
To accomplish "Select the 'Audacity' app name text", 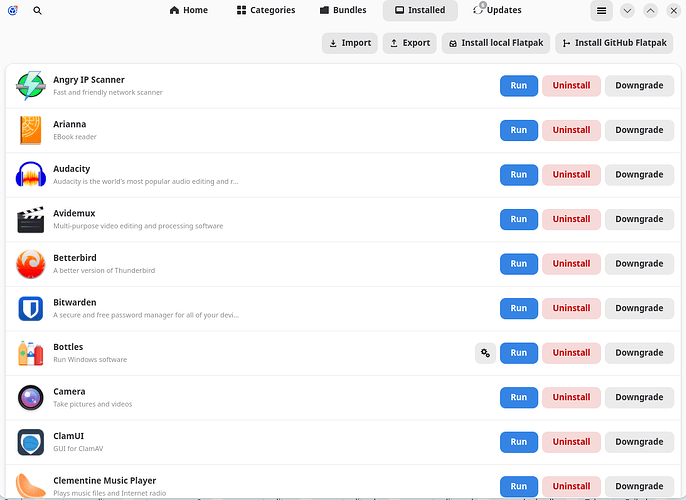I will point(72,169).
